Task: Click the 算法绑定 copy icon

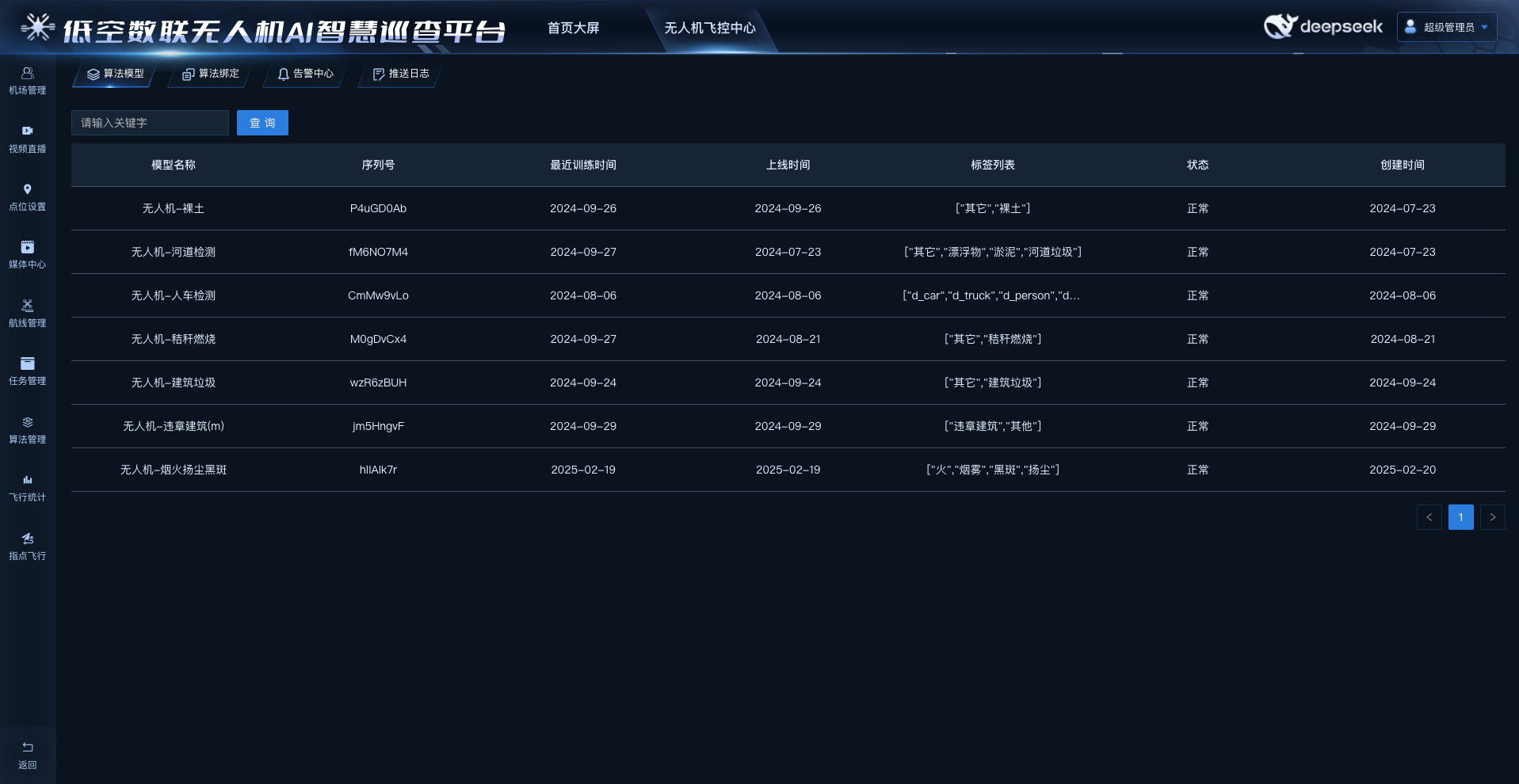Action: pyautogui.click(x=189, y=74)
